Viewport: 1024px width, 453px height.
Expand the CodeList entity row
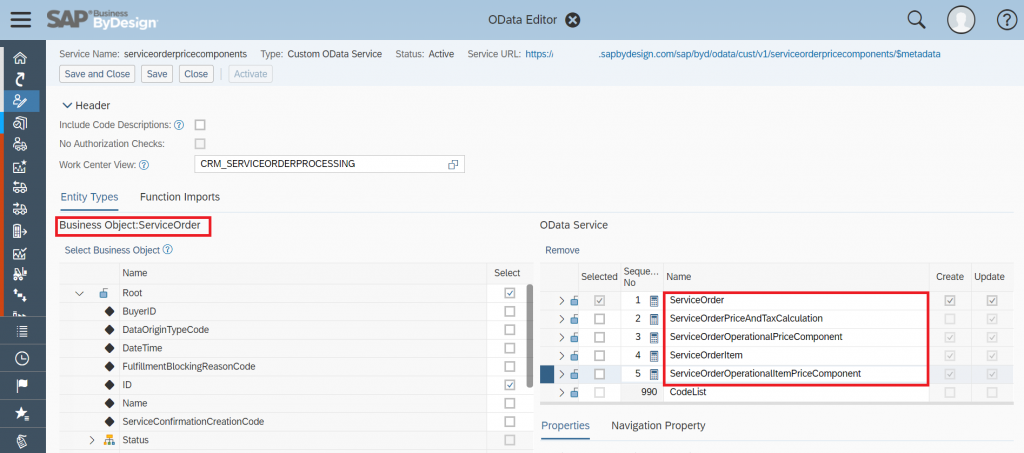pos(561,392)
